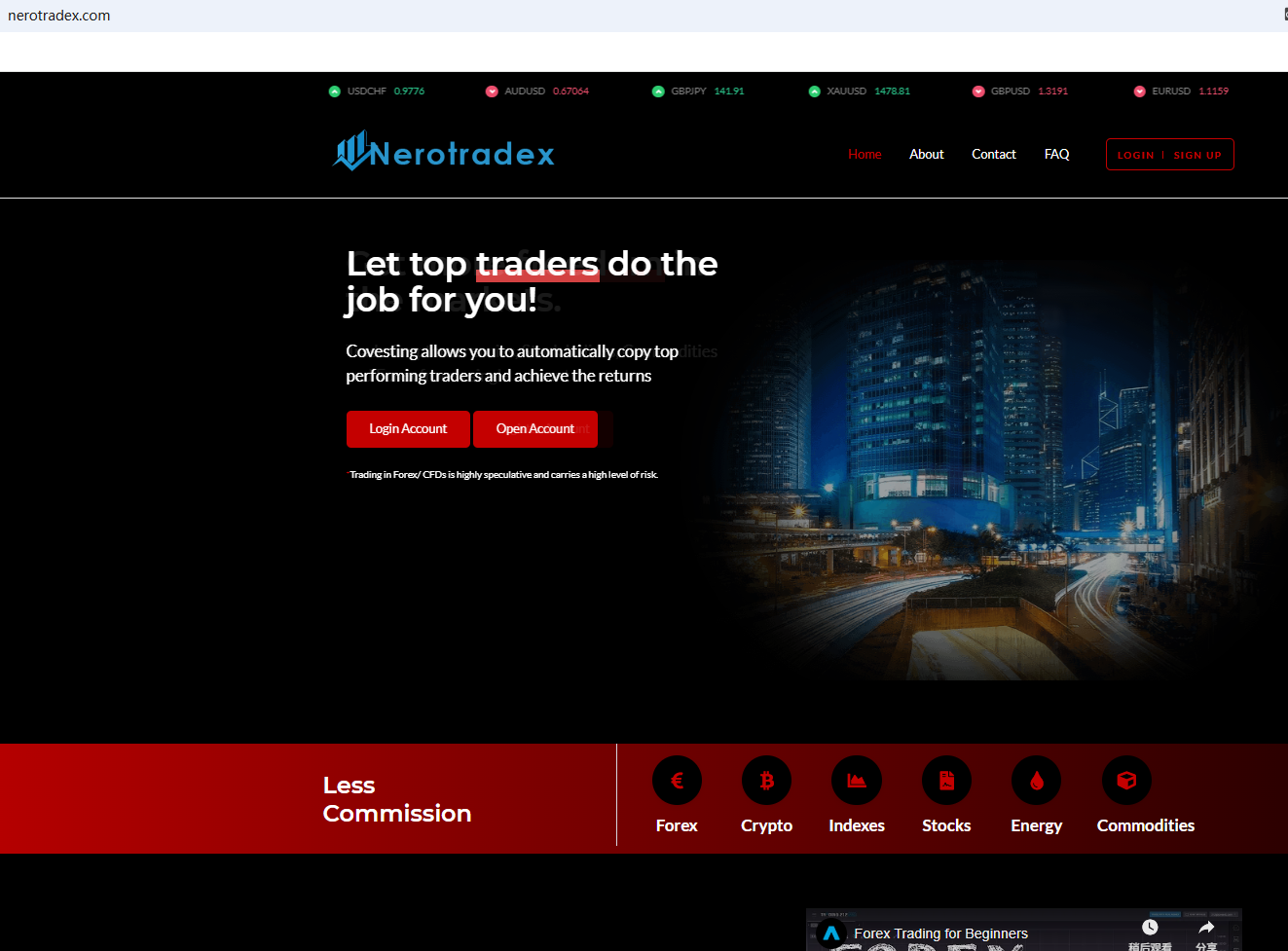
Task: Click the "Less Commission" heading
Action: tap(397, 799)
